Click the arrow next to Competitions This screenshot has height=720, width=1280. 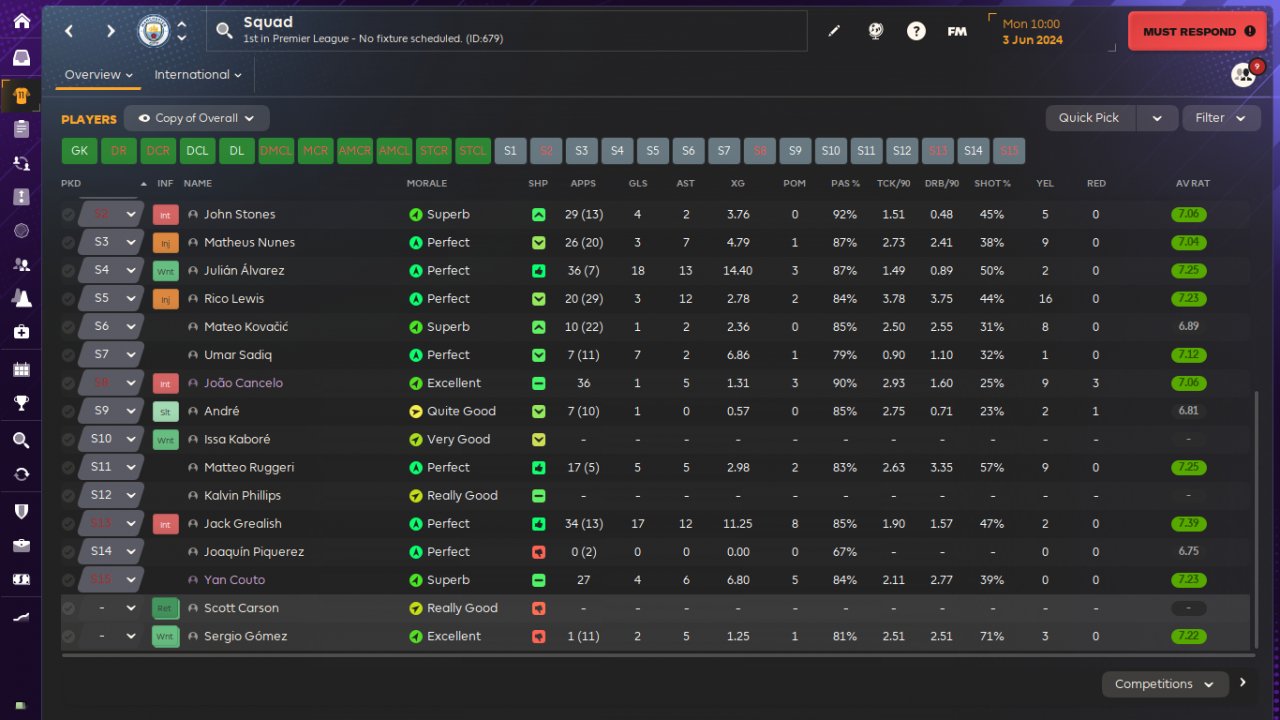click(x=1243, y=683)
